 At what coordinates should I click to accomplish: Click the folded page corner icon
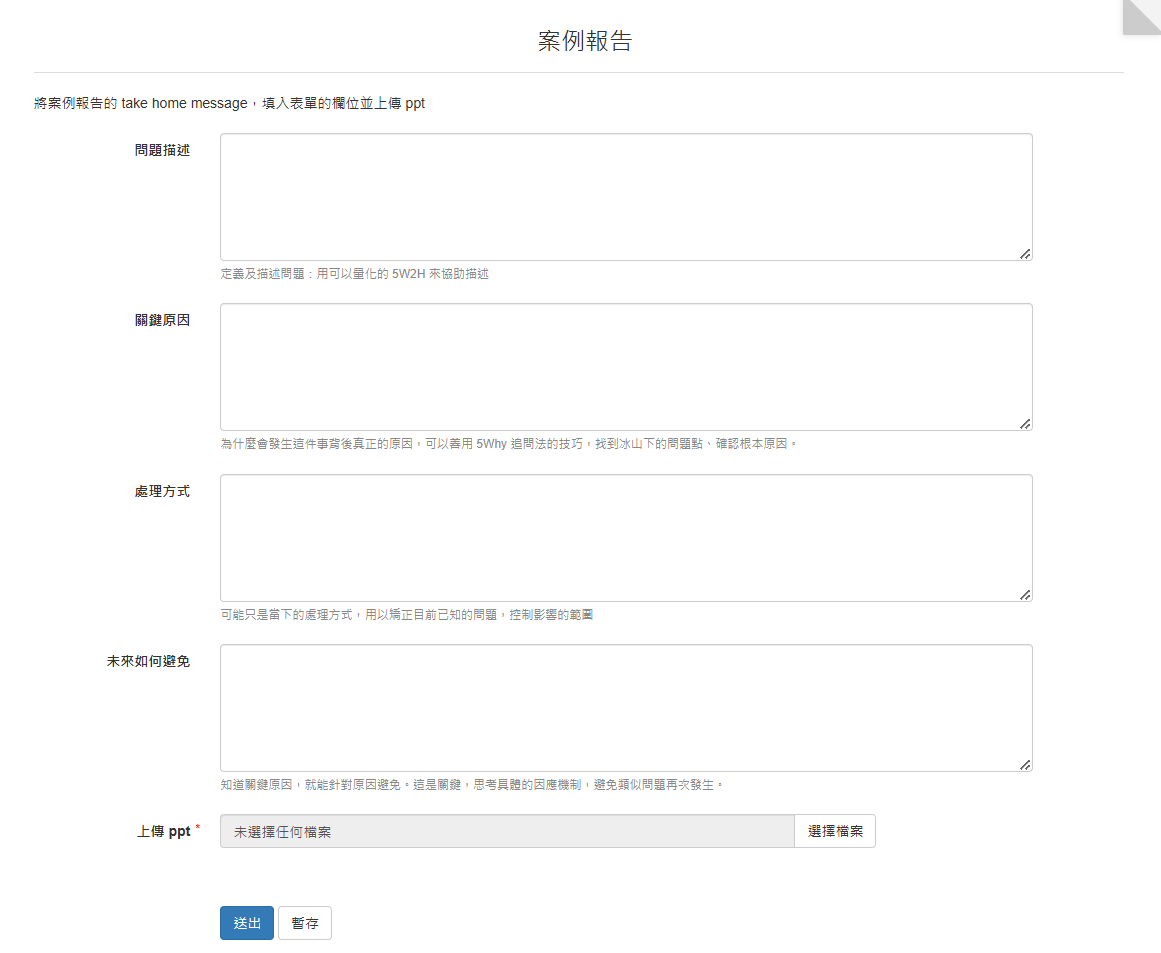point(1141,17)
